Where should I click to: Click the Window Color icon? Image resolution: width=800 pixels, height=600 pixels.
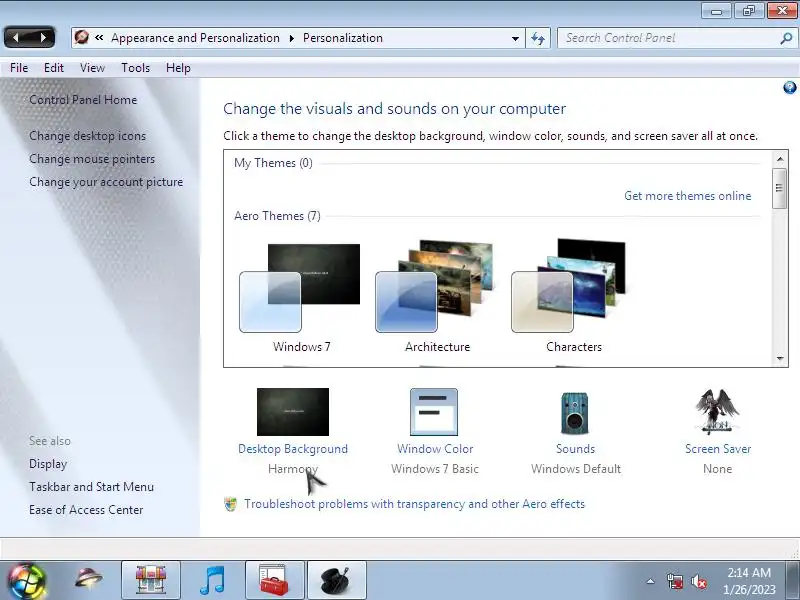[x=434, y=412]
